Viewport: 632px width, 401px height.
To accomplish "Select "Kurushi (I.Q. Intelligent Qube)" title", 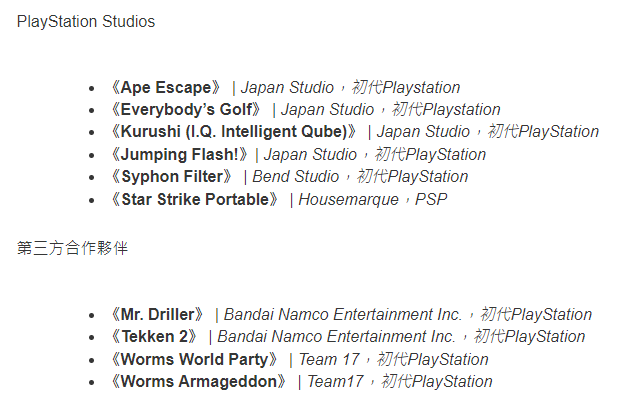I will click(233, 131).
